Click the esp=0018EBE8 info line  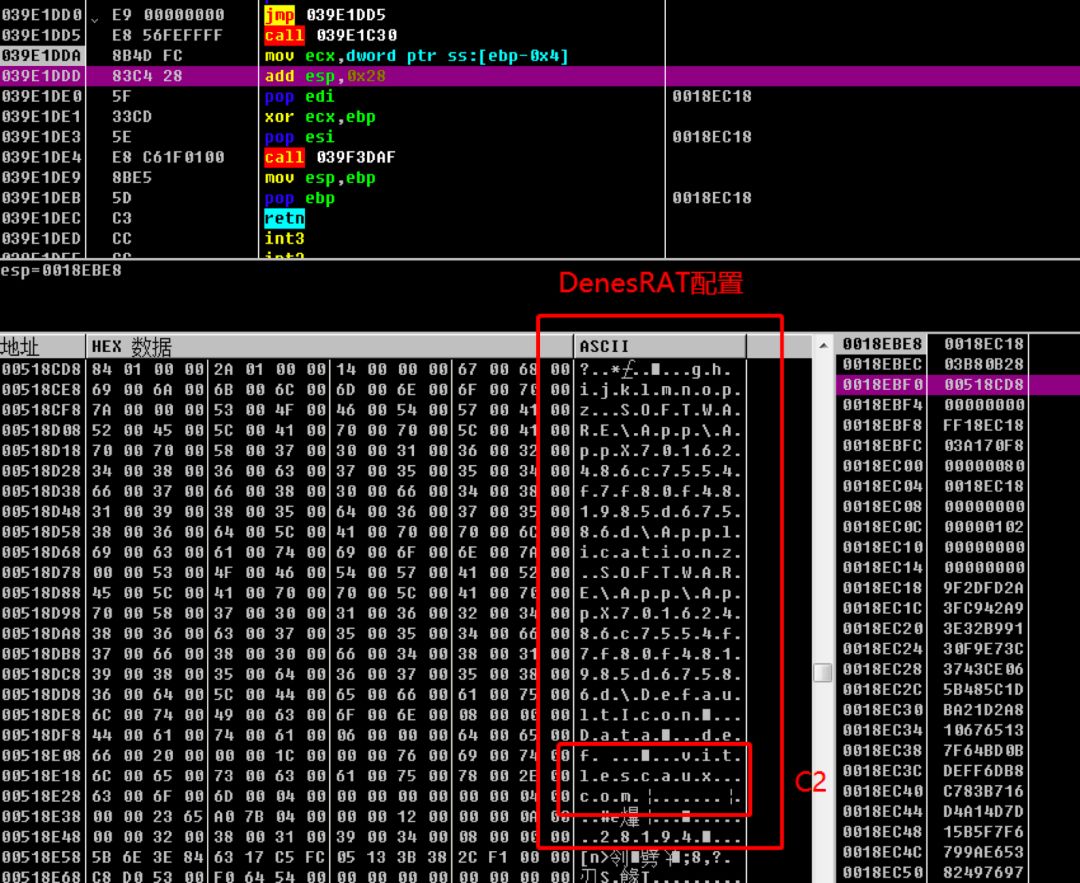(61, 271)
